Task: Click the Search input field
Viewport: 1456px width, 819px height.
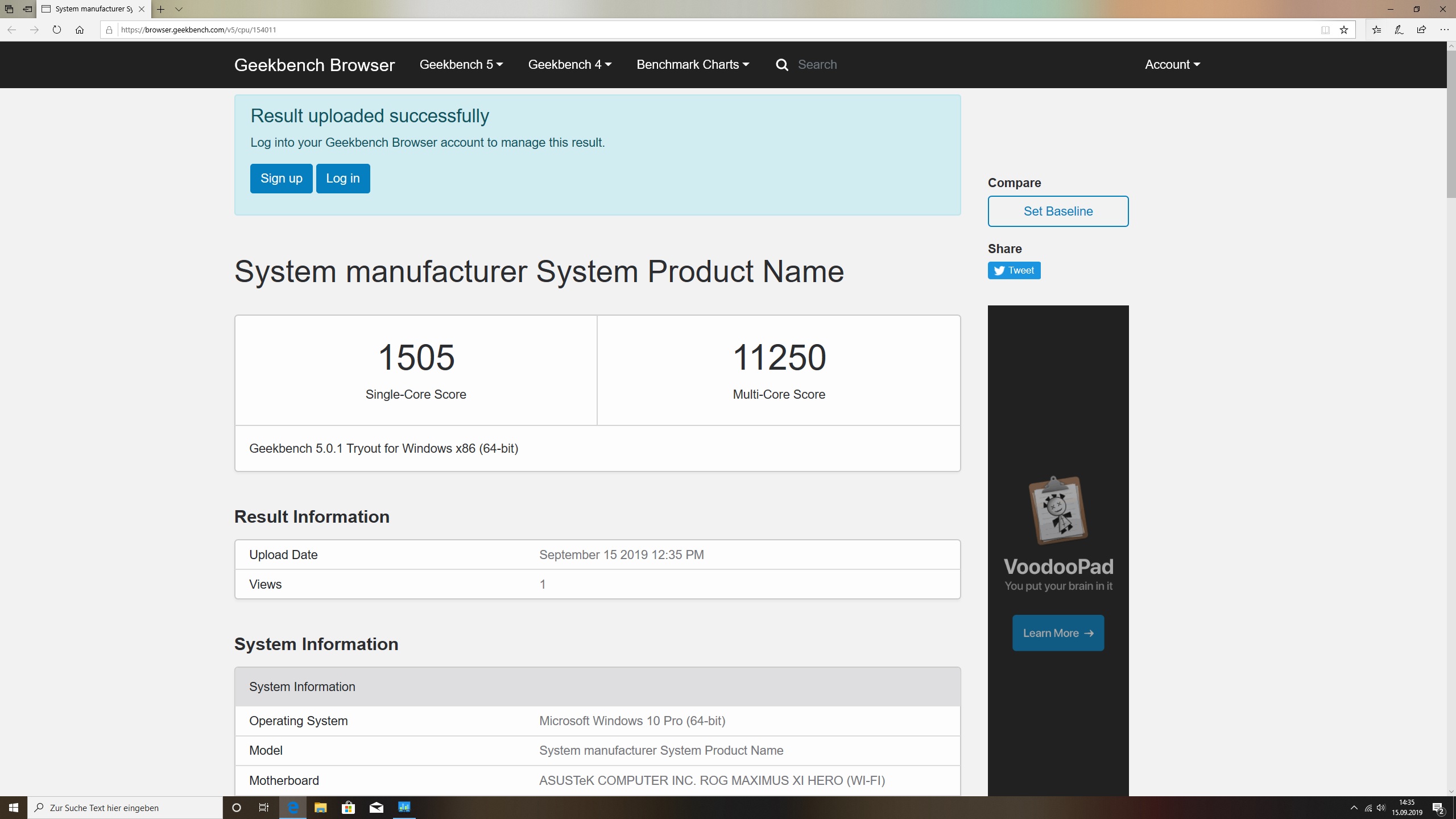Action: coord(853,65)
